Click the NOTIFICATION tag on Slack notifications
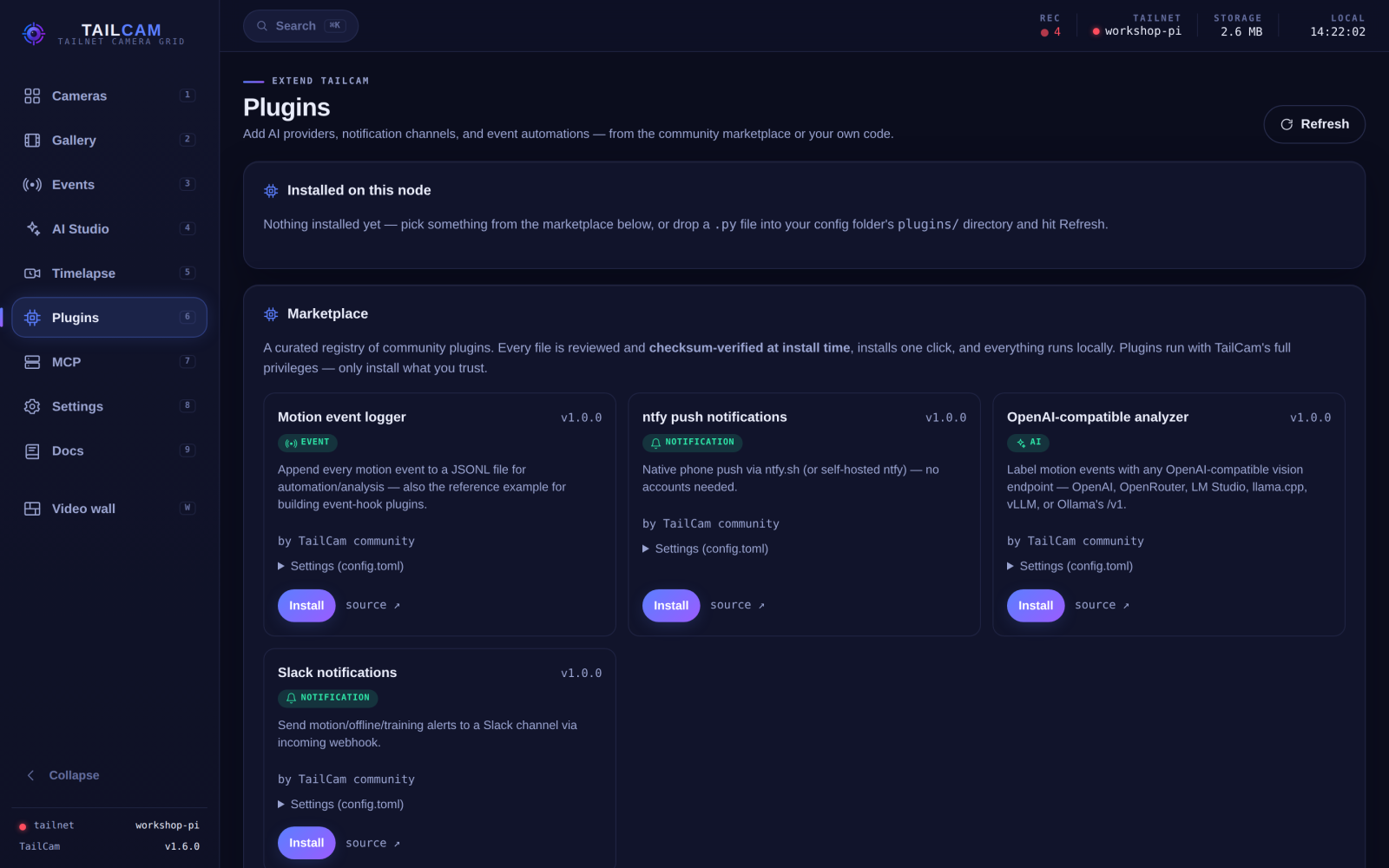The image size is (1389, 868). coord(327,698)
